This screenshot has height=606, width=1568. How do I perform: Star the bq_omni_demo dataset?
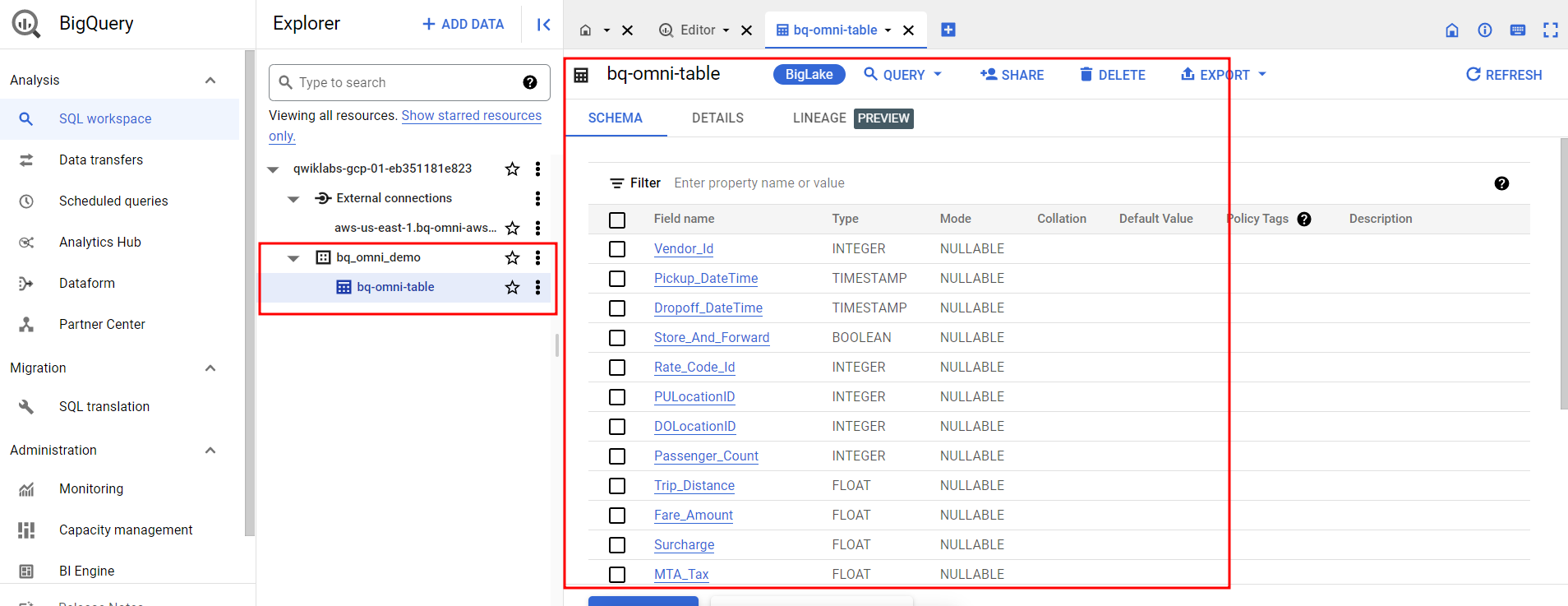tap(512, 257)
